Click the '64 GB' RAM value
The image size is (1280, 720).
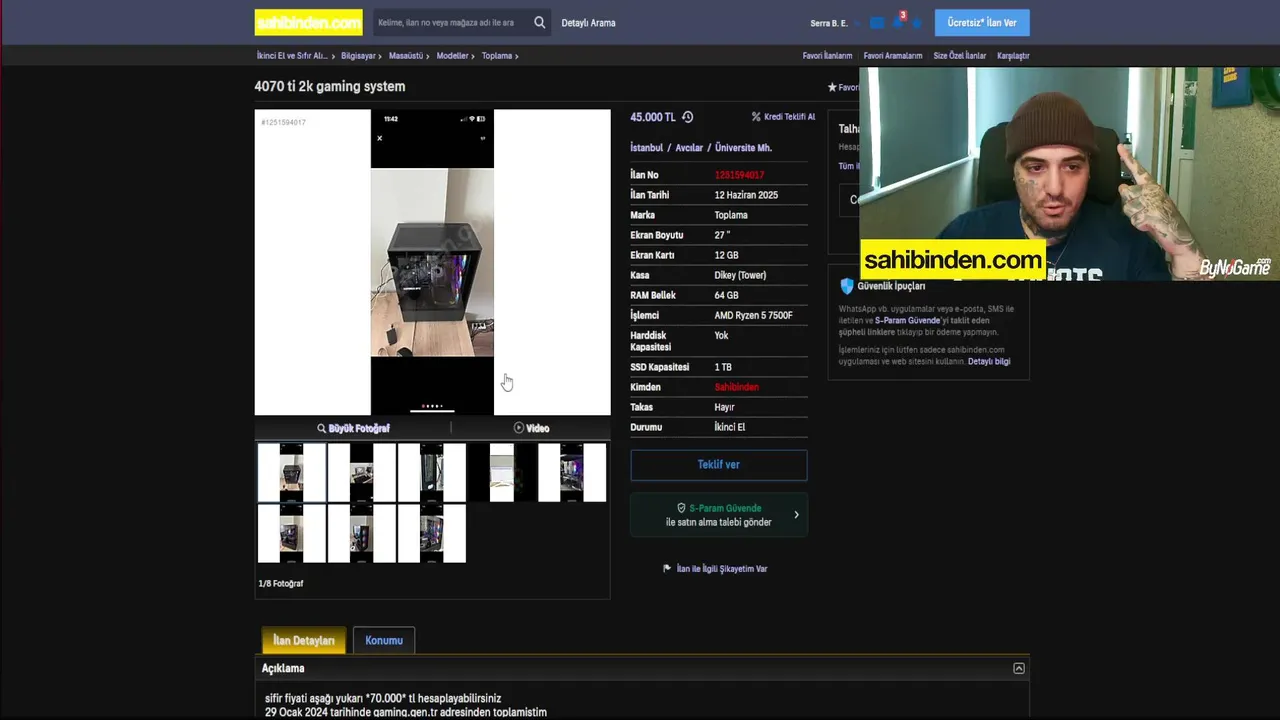pos(726,295)
